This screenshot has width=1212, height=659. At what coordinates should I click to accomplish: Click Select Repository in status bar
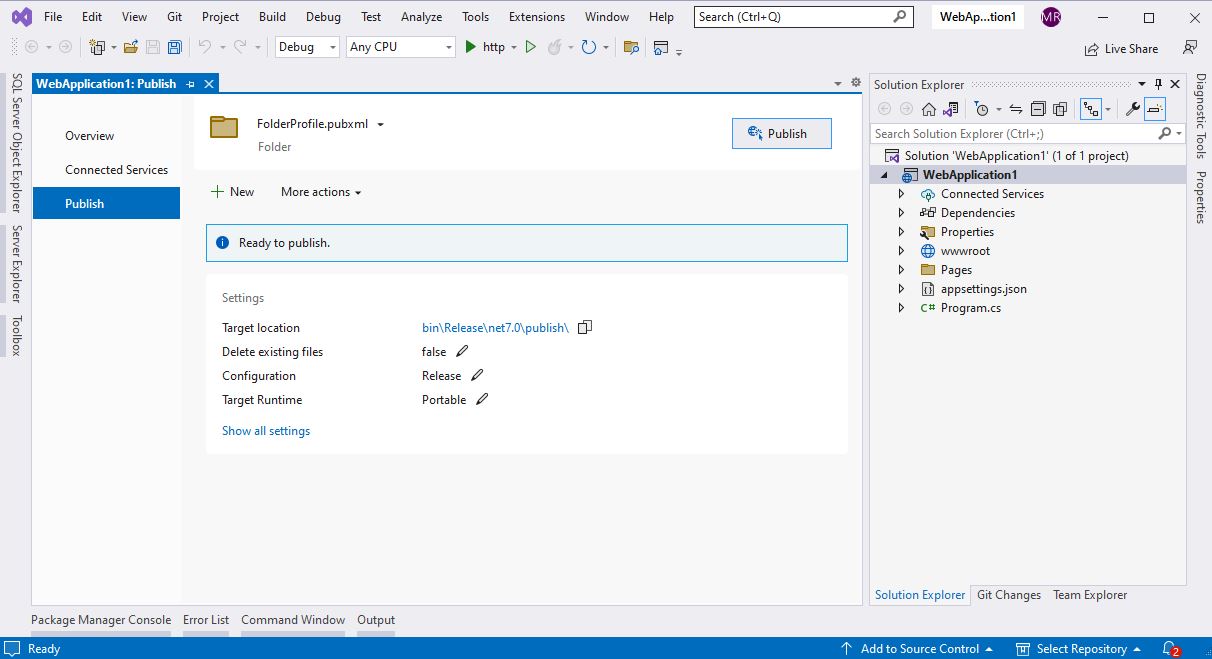pyautogui.click(x=1079, y=649)
